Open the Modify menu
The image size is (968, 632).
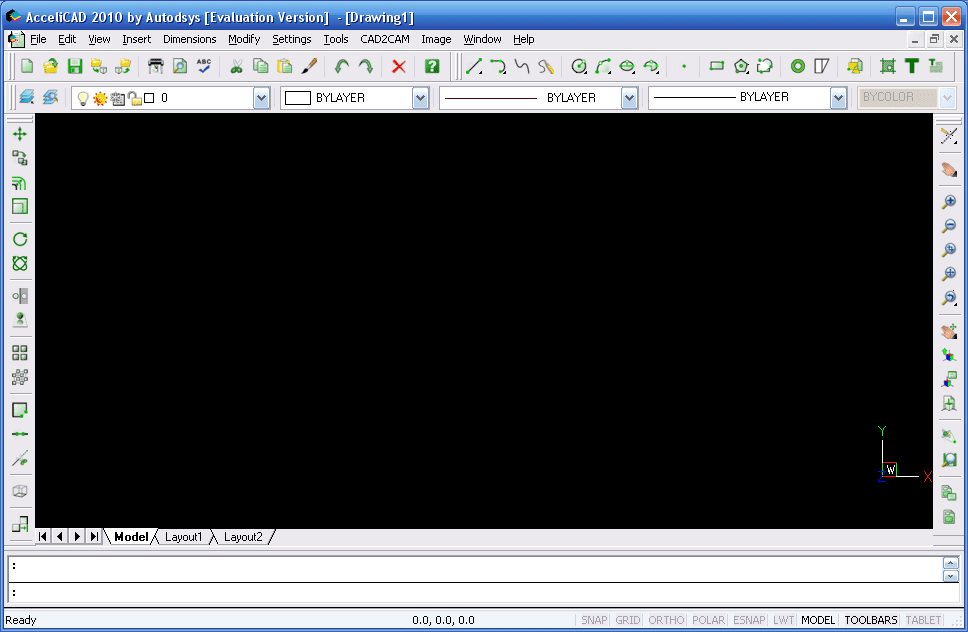[x=244, y=39]
